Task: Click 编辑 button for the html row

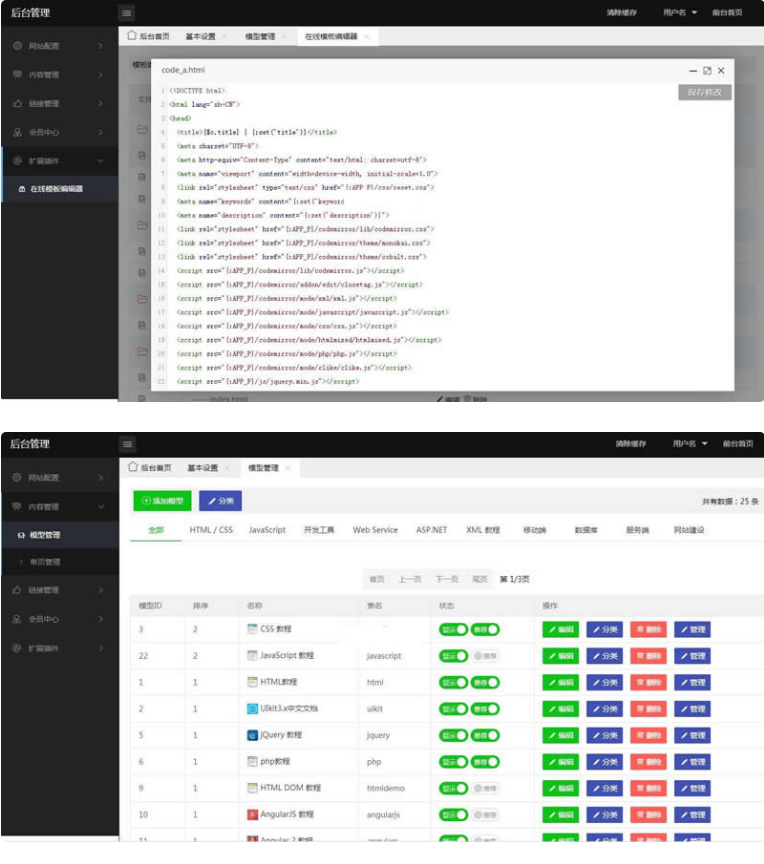Action: click(561, 683)
